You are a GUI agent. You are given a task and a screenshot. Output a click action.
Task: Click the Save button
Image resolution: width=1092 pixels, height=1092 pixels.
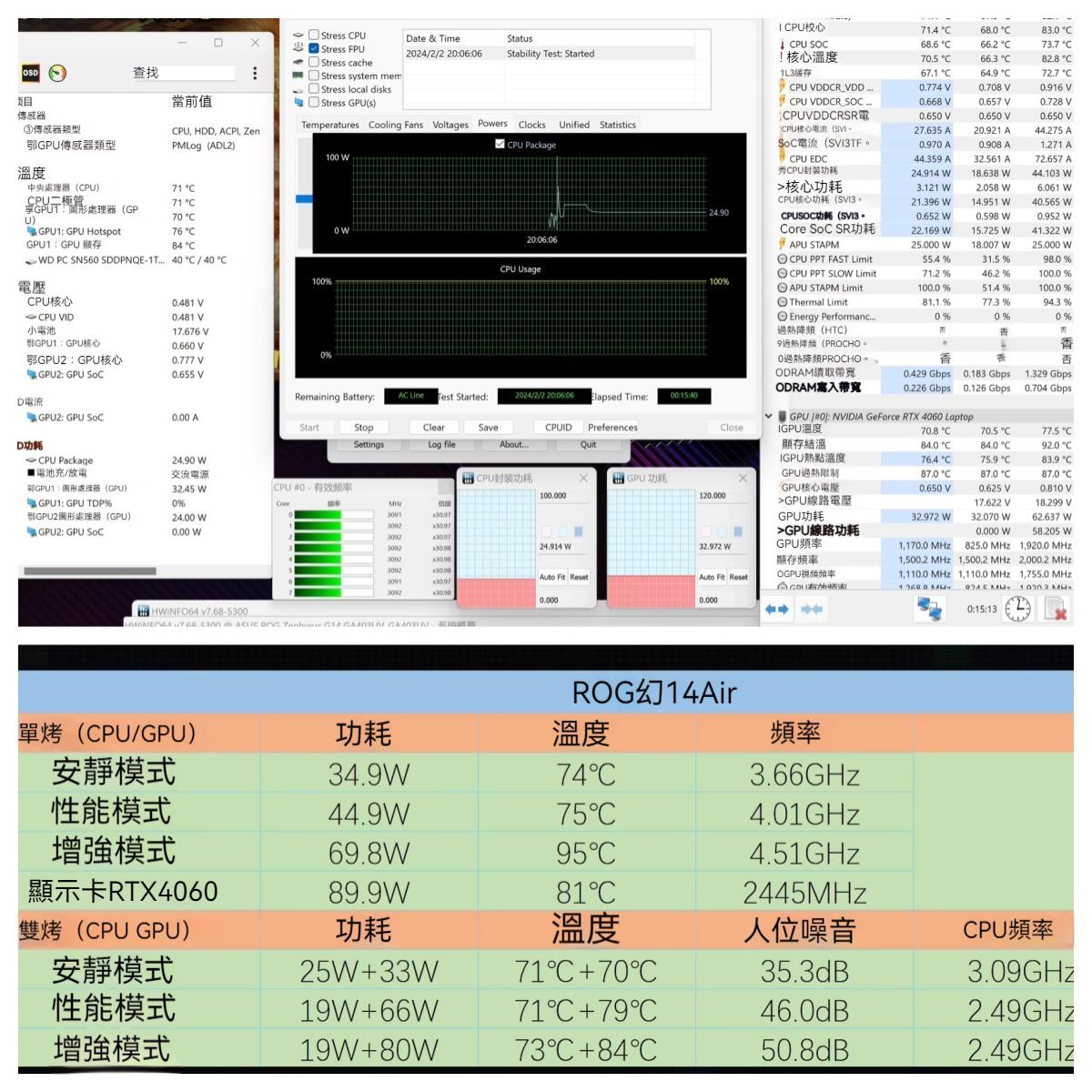489,427
